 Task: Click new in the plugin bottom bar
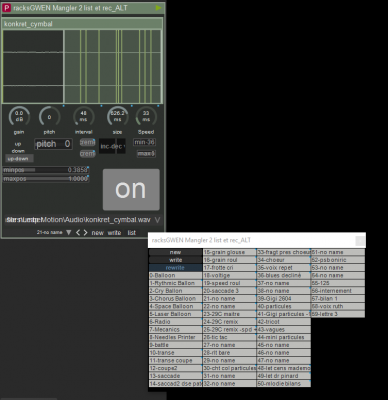[x=97, y=233]
